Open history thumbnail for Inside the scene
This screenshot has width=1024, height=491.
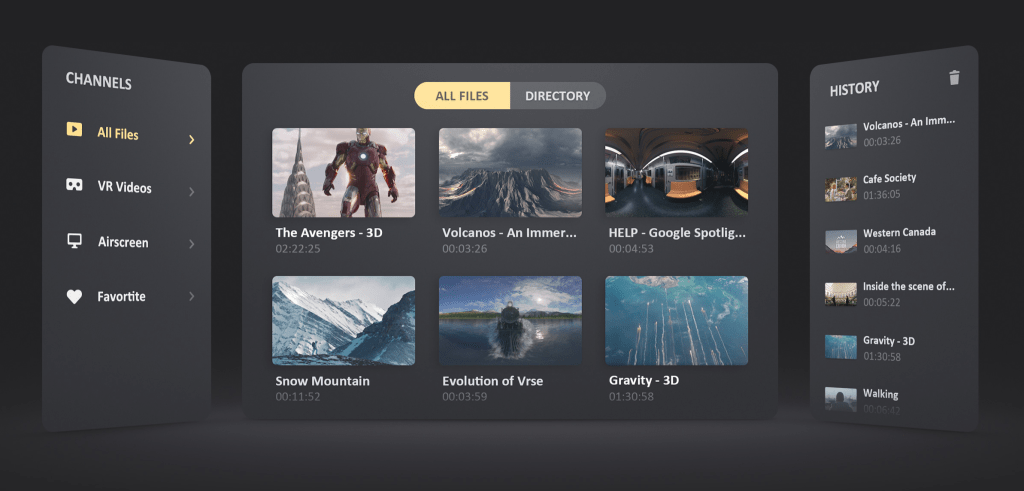coord(840,294)
